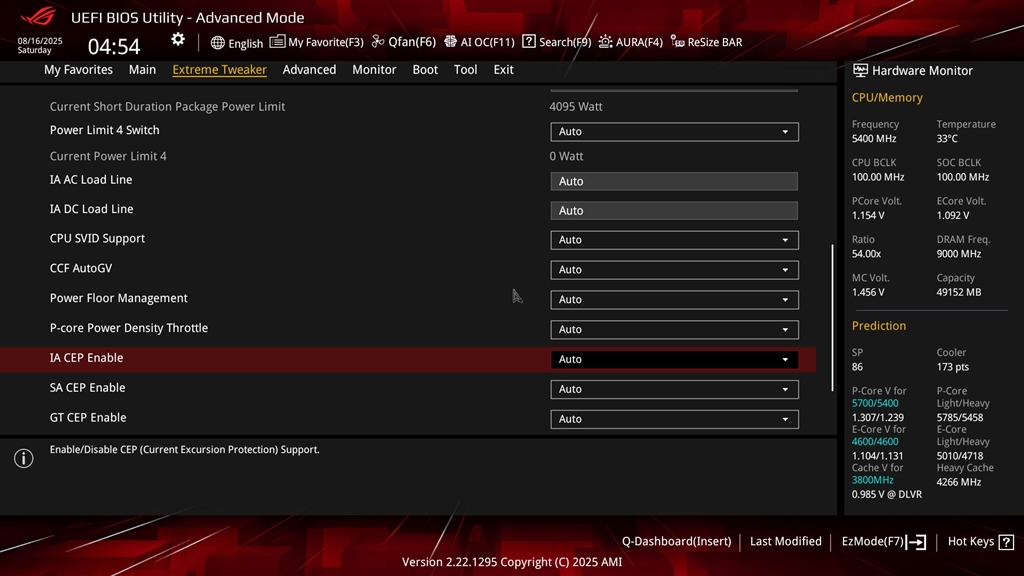Click the EzMode exit arrow icon
This screenshot has width=1024, height=576.
[x=916, y=542]
